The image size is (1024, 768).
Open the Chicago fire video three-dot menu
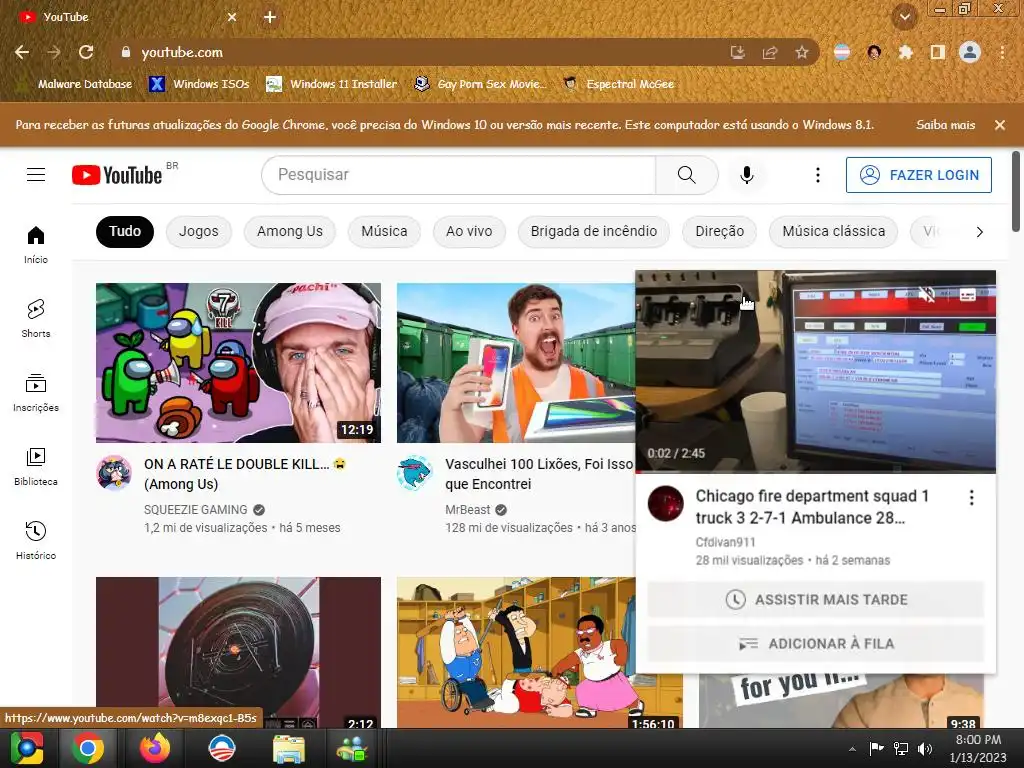[x=972, y=498]
